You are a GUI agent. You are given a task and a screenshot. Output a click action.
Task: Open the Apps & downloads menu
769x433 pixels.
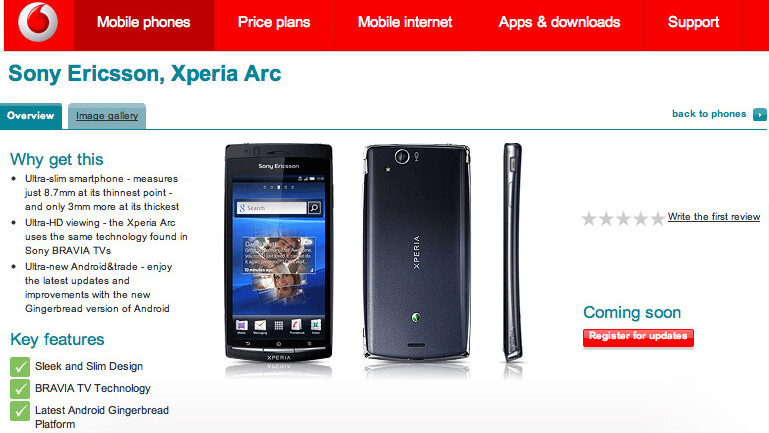560,23
